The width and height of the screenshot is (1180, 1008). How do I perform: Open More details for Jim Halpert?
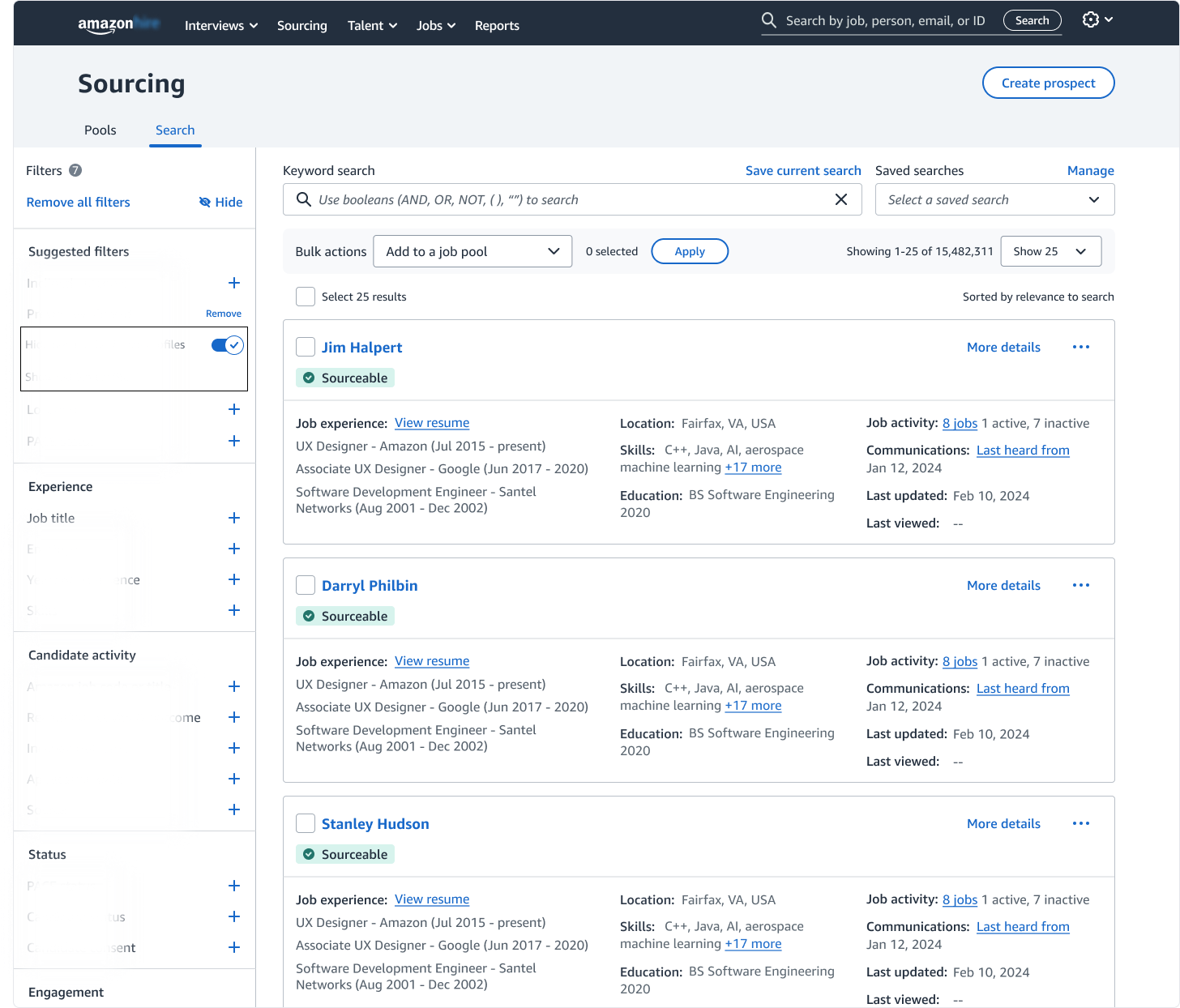[x=1003, y=347]
